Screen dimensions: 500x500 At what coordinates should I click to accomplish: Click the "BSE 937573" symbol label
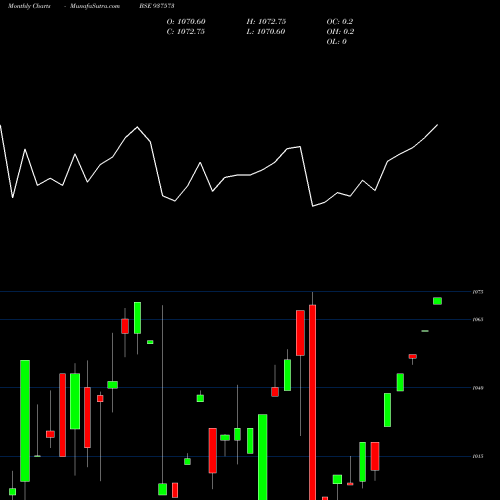pyautogui.click(x=157, y=6)
